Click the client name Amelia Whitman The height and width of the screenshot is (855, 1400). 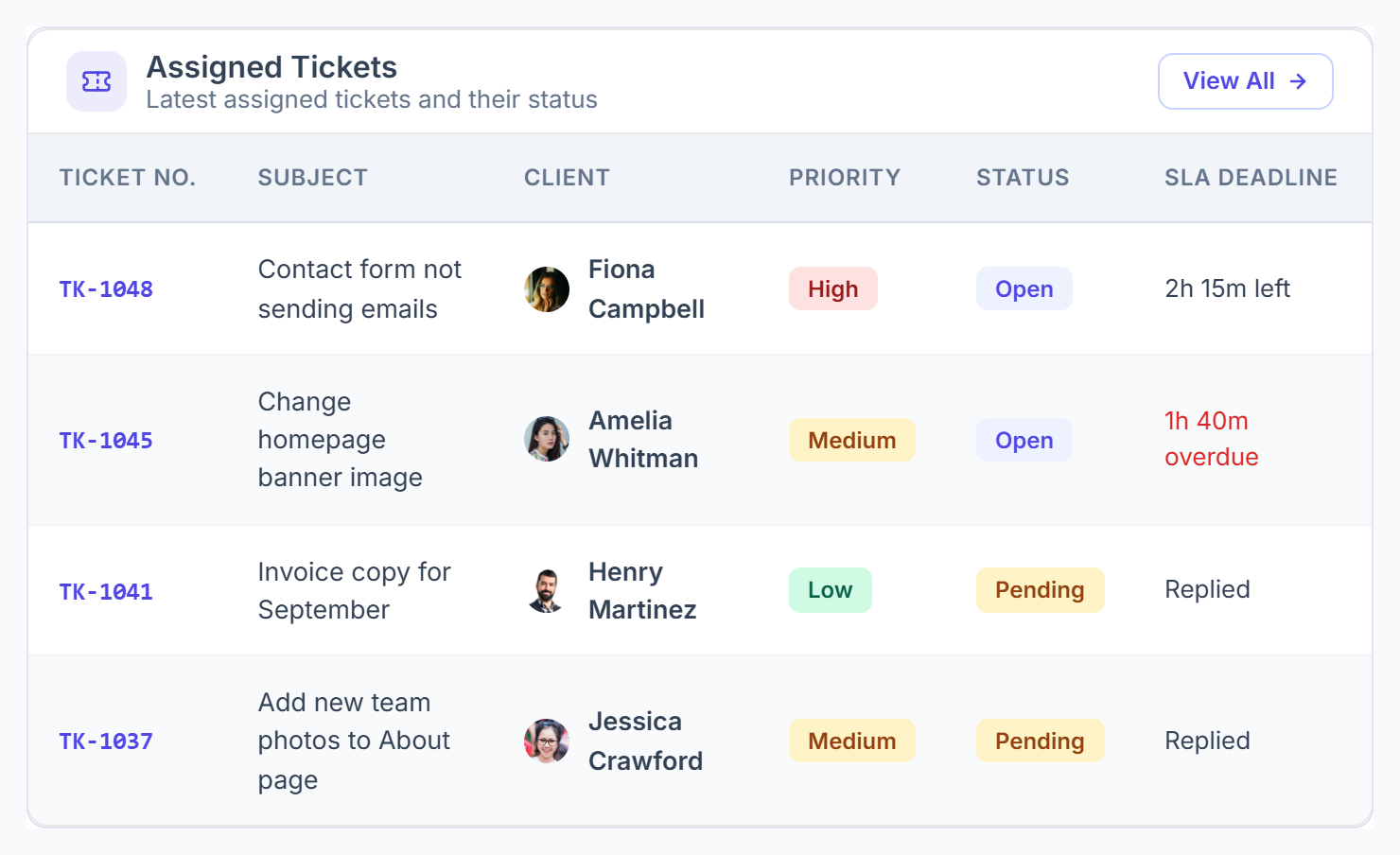click(643, 440)
